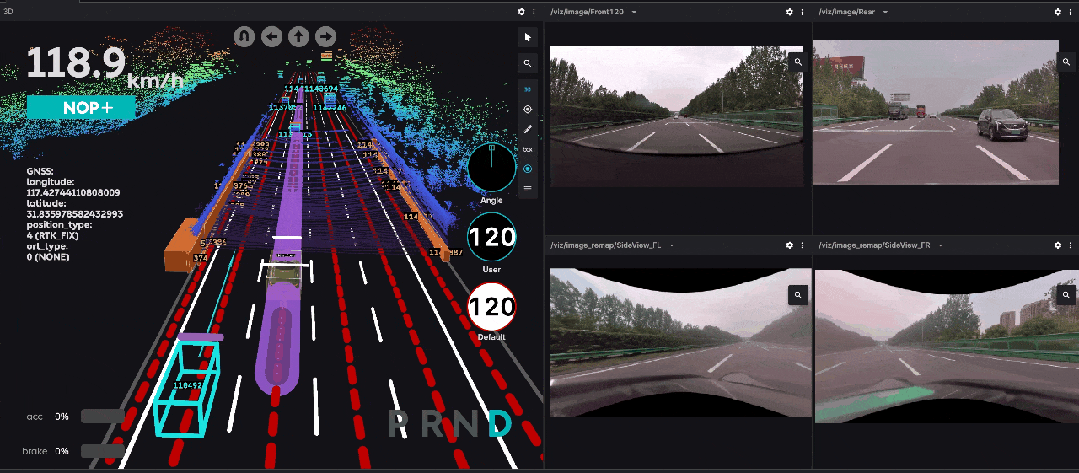The height and width of the screenshot is (473, 1079).
Task: Click the P gear letter in PRND
Action: click(398, 424)
